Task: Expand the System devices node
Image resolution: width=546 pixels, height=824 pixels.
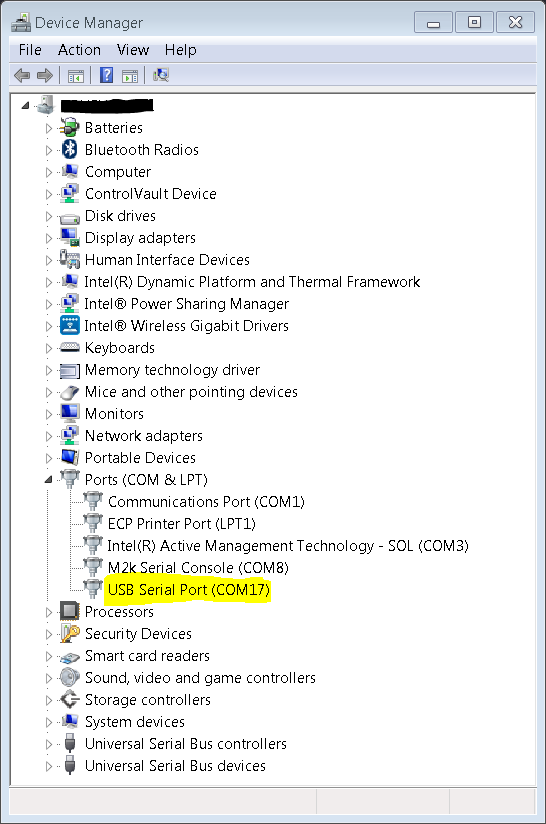Action: pyautogui.click(x=48, y=722)
